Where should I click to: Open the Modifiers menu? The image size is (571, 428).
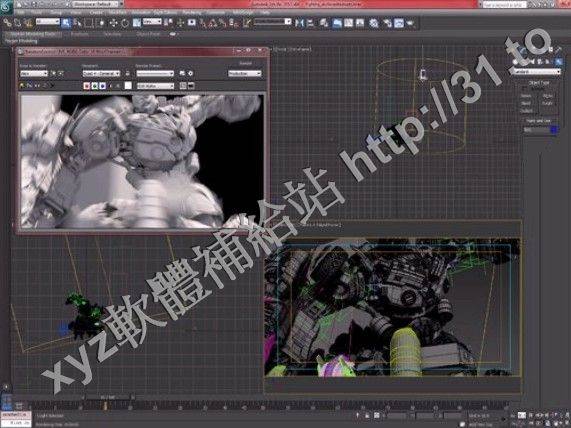click(117, 12)
